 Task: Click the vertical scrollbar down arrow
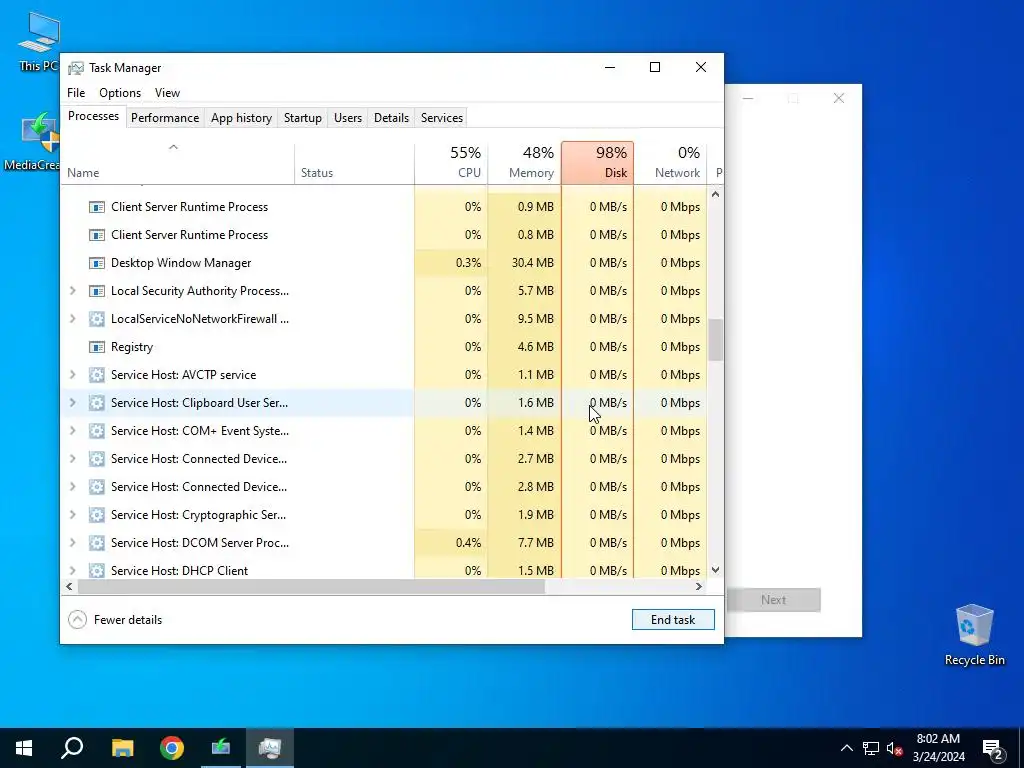715,570
